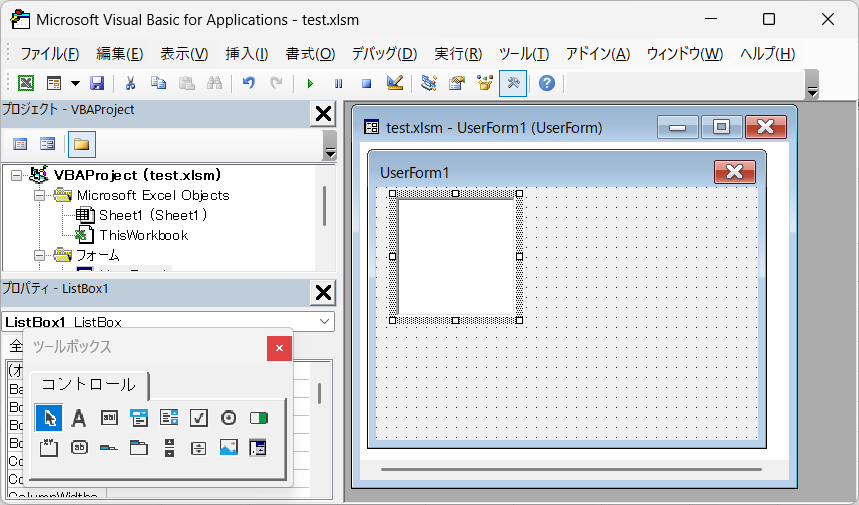Choose the TextBox tool in toolbox
Screen dimensions: 859x505
point(110,418)
